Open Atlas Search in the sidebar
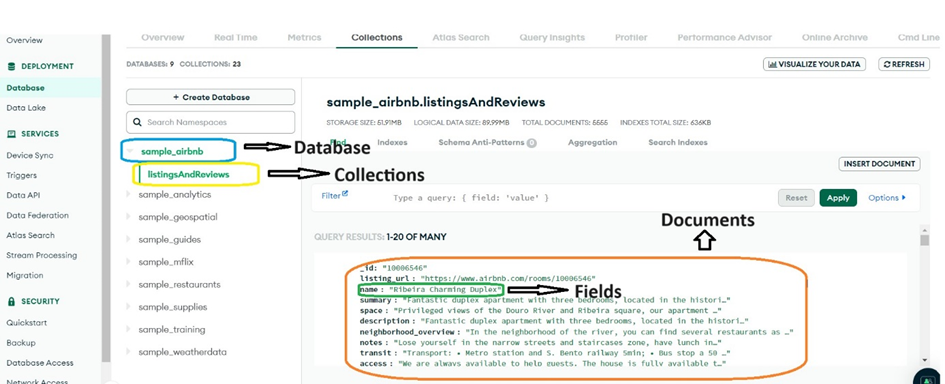The image size is (945, 384). [30, 235]
